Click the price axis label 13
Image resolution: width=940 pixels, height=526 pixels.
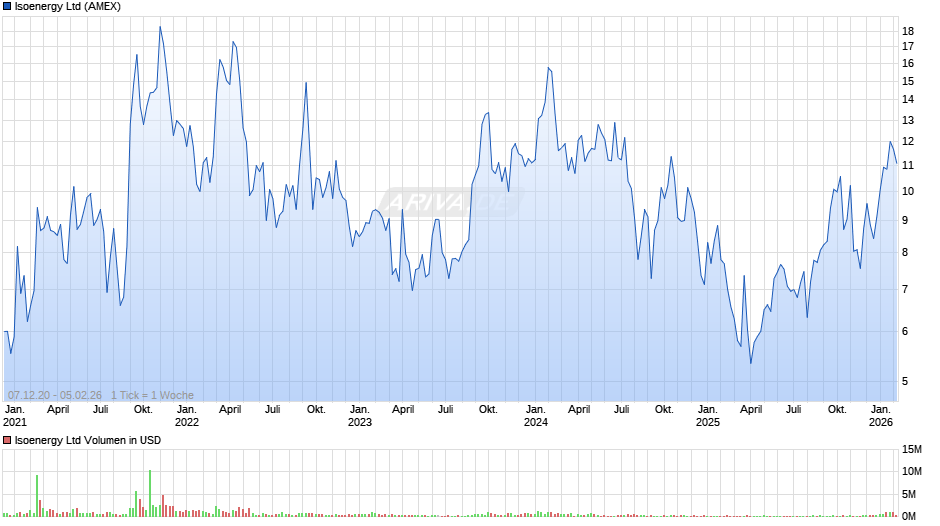(908, 121)
